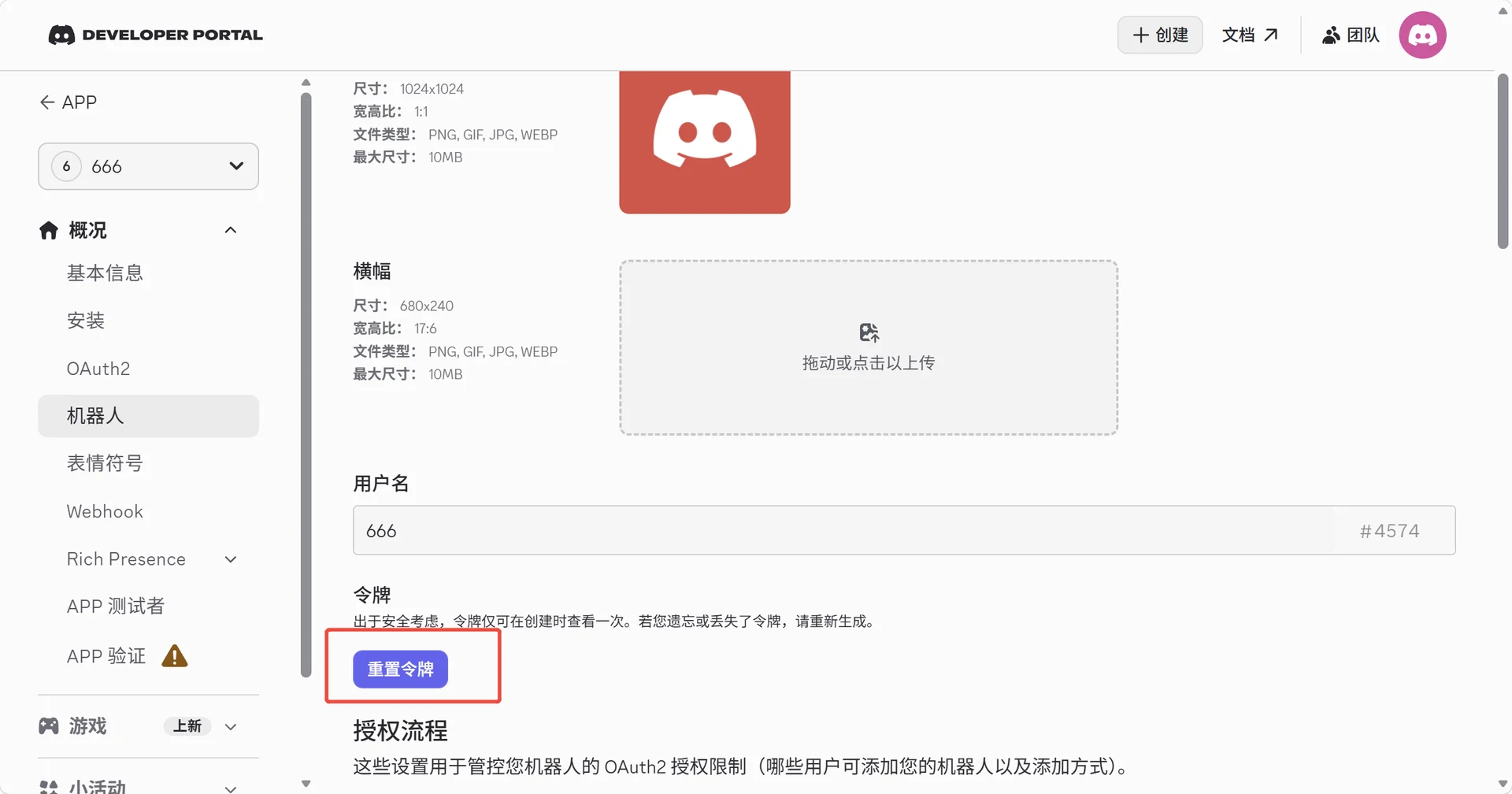Click the 小活动 section icon
This screenshot has height=794, width=1512.
pyautogui.click(x=49, y=787)
